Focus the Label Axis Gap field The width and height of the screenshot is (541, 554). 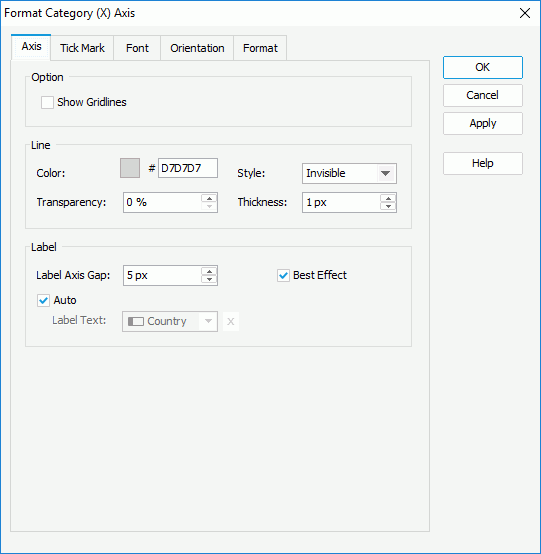pyautogui.click(x=163, y=276)
